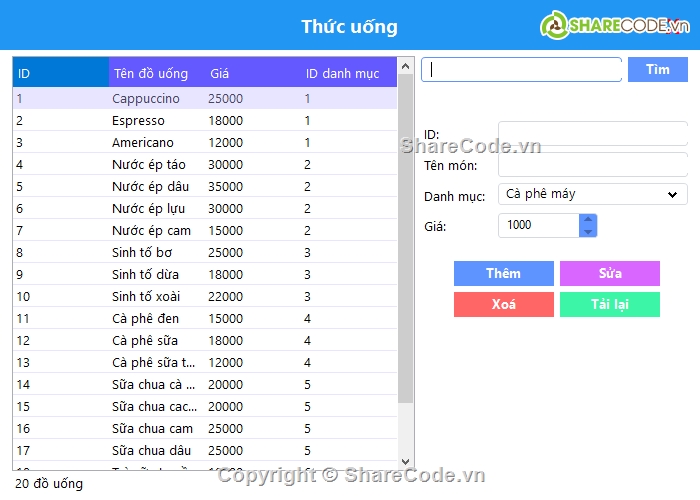This screenshot has width=700, height=500.
Task: Click the Tìm search button
Action: pos(657,70)
